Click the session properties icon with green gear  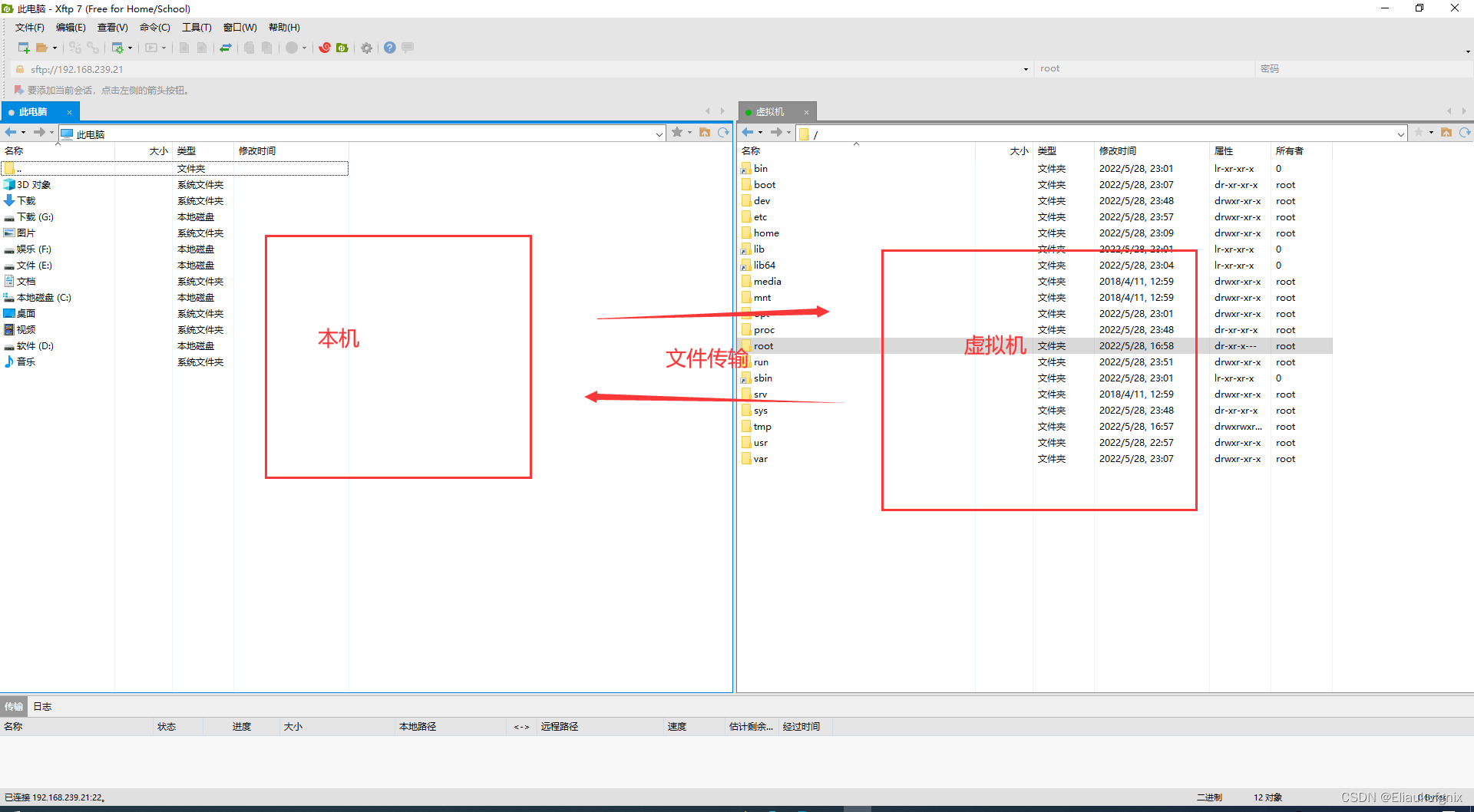(x=117, y=48)
